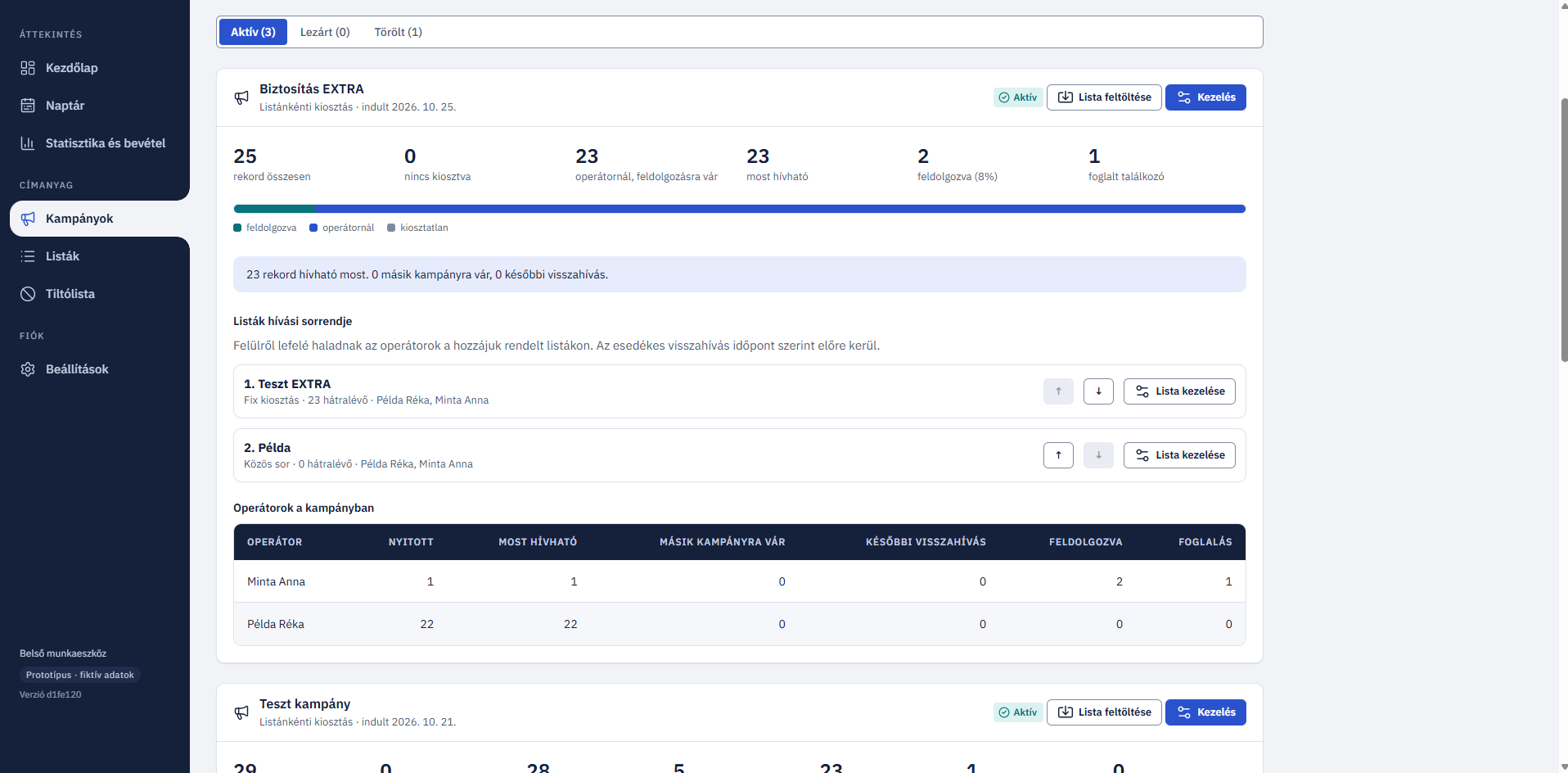Click the FELDOLGOZVA column header

[1085, 542]
